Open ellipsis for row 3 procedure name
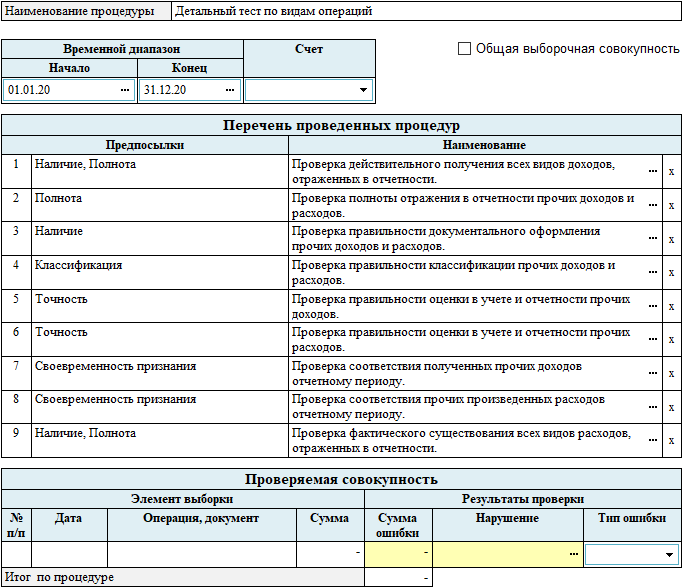Viewport: 683px width, 588px height. click(653, 238)
